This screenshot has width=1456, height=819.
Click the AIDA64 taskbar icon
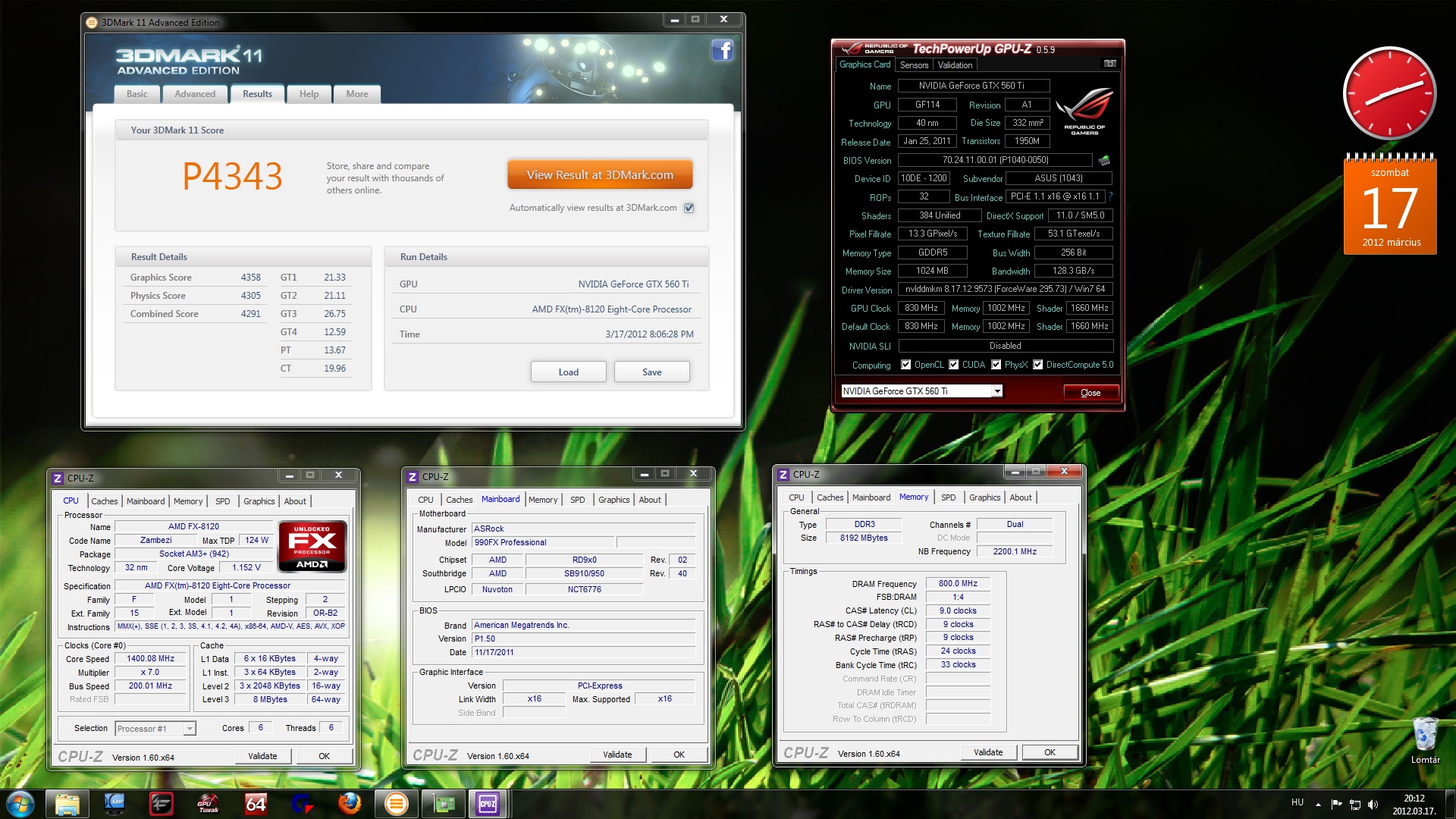tap(256, 804)
